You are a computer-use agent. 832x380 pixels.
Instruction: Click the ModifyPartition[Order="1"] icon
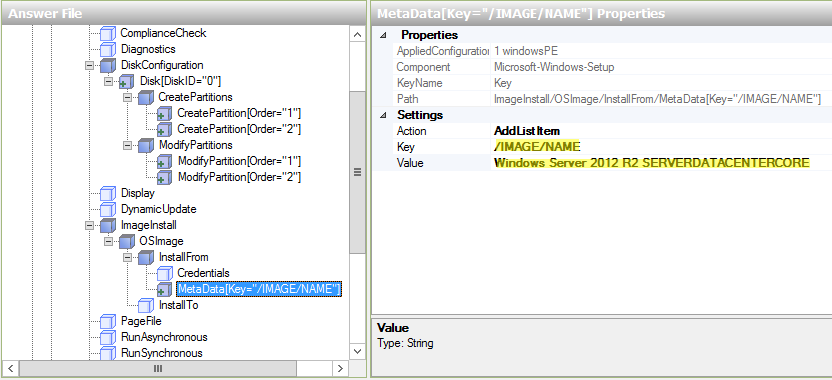(164, 161)
